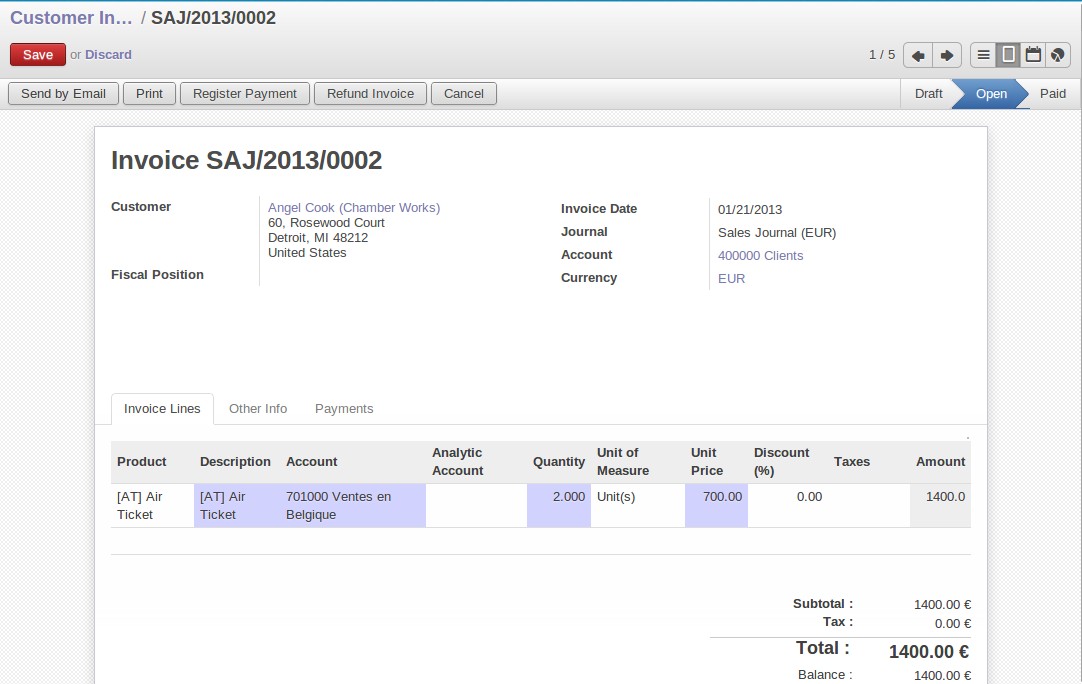Switch to form view icon
This screenshot has height=684, width=1082.
[1009, 55]
